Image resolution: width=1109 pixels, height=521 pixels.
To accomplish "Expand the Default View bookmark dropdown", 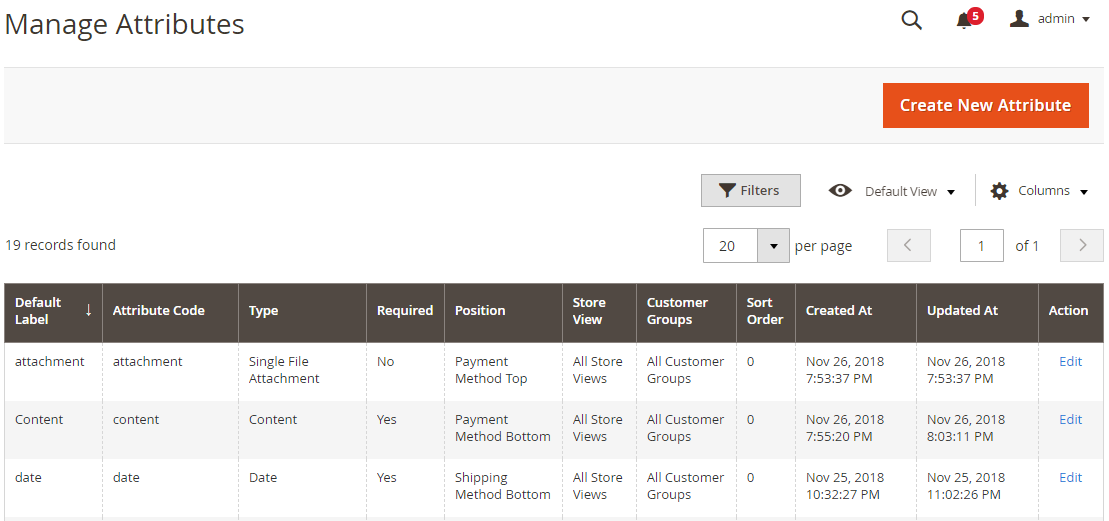I will point(950,192).
